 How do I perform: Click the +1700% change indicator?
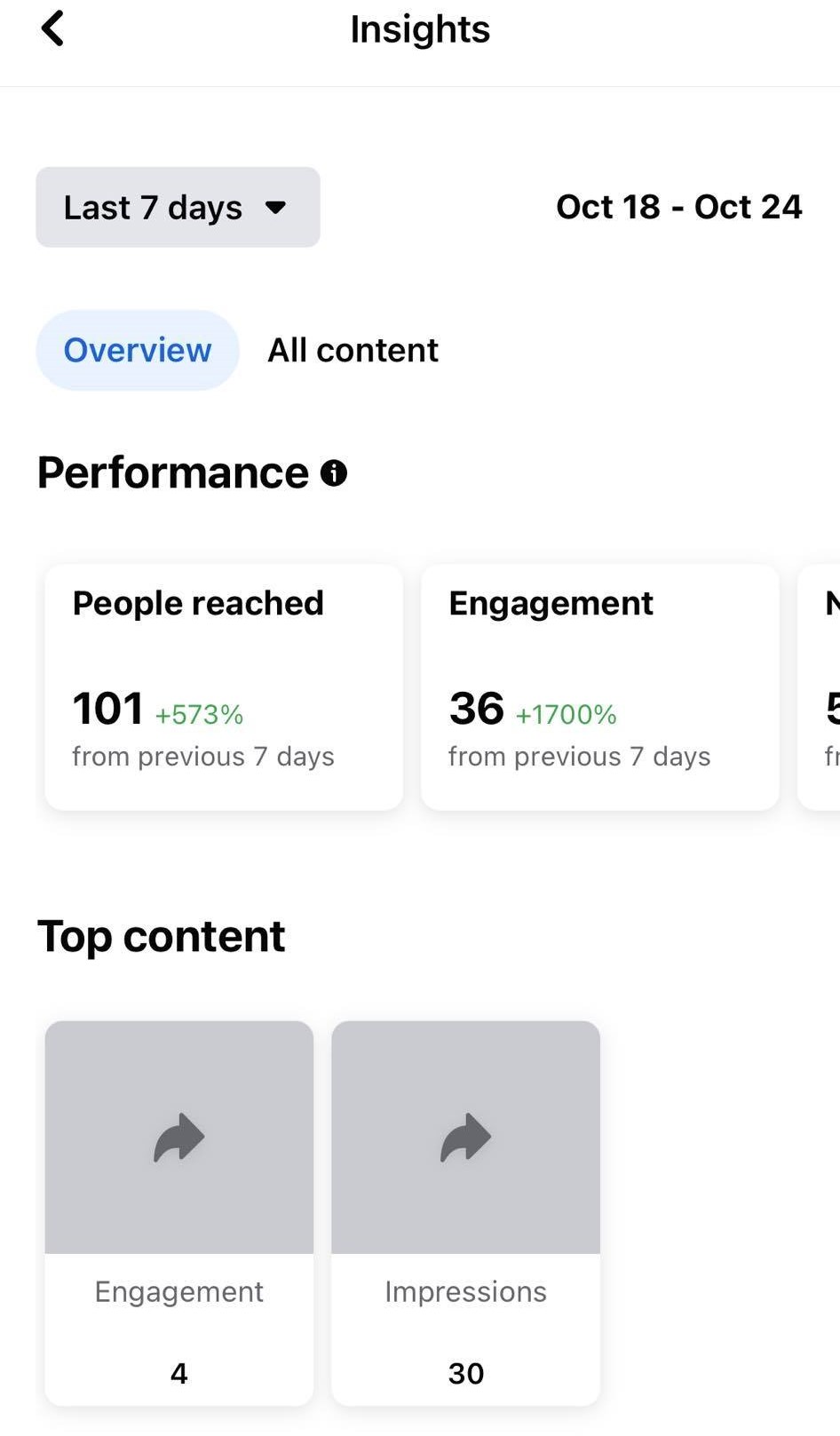pyautogui.click(x=567, y=715)
